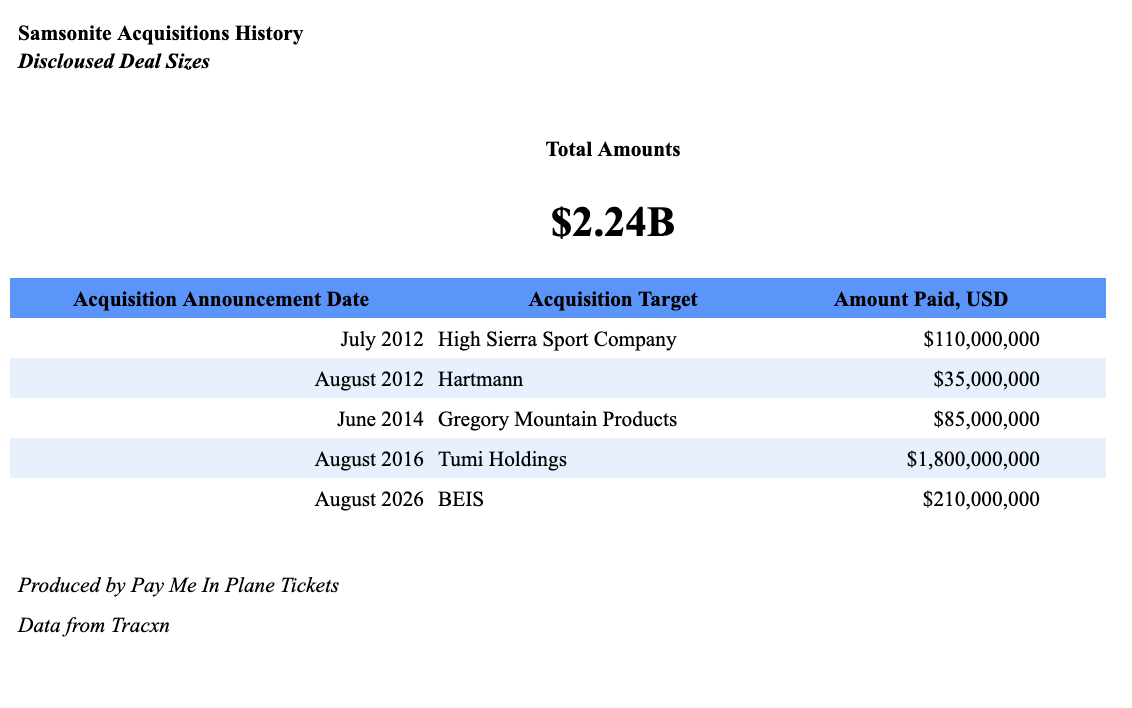The height and width of the screenshot is (708, 1132).
Task: Select the $210,000,000 amount cell
Action: point(981,499)
